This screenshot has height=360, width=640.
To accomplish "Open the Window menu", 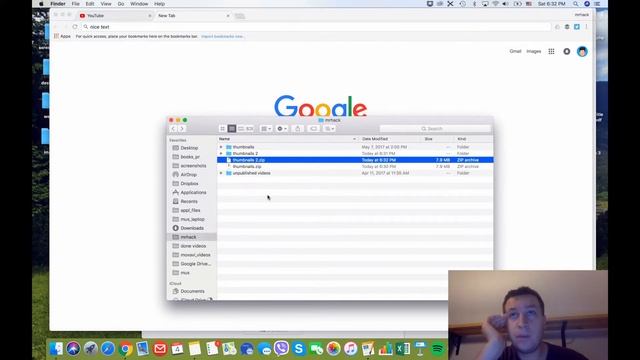I will (139, 4).
